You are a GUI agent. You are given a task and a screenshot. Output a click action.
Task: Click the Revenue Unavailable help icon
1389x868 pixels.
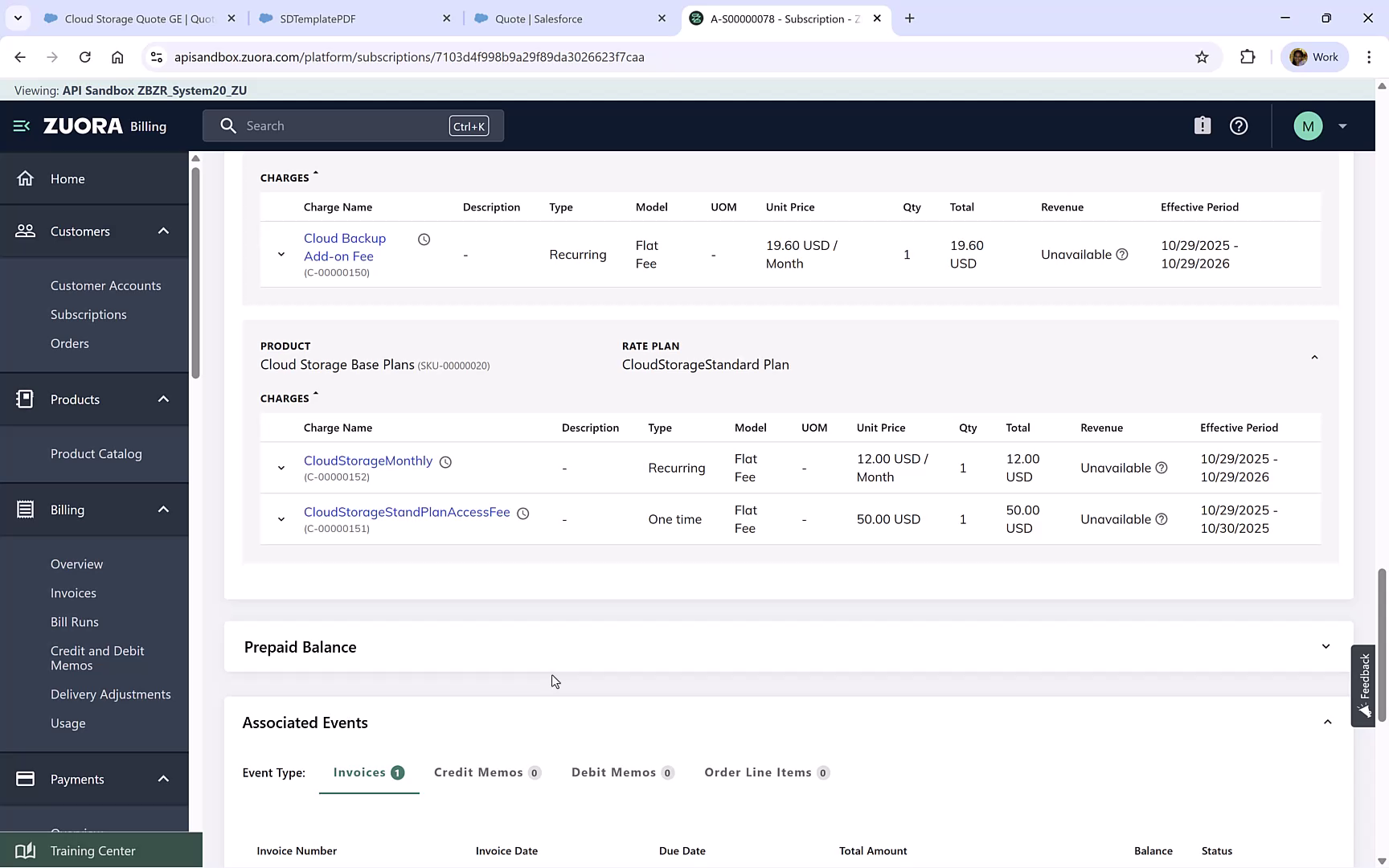coord(1123,254)
